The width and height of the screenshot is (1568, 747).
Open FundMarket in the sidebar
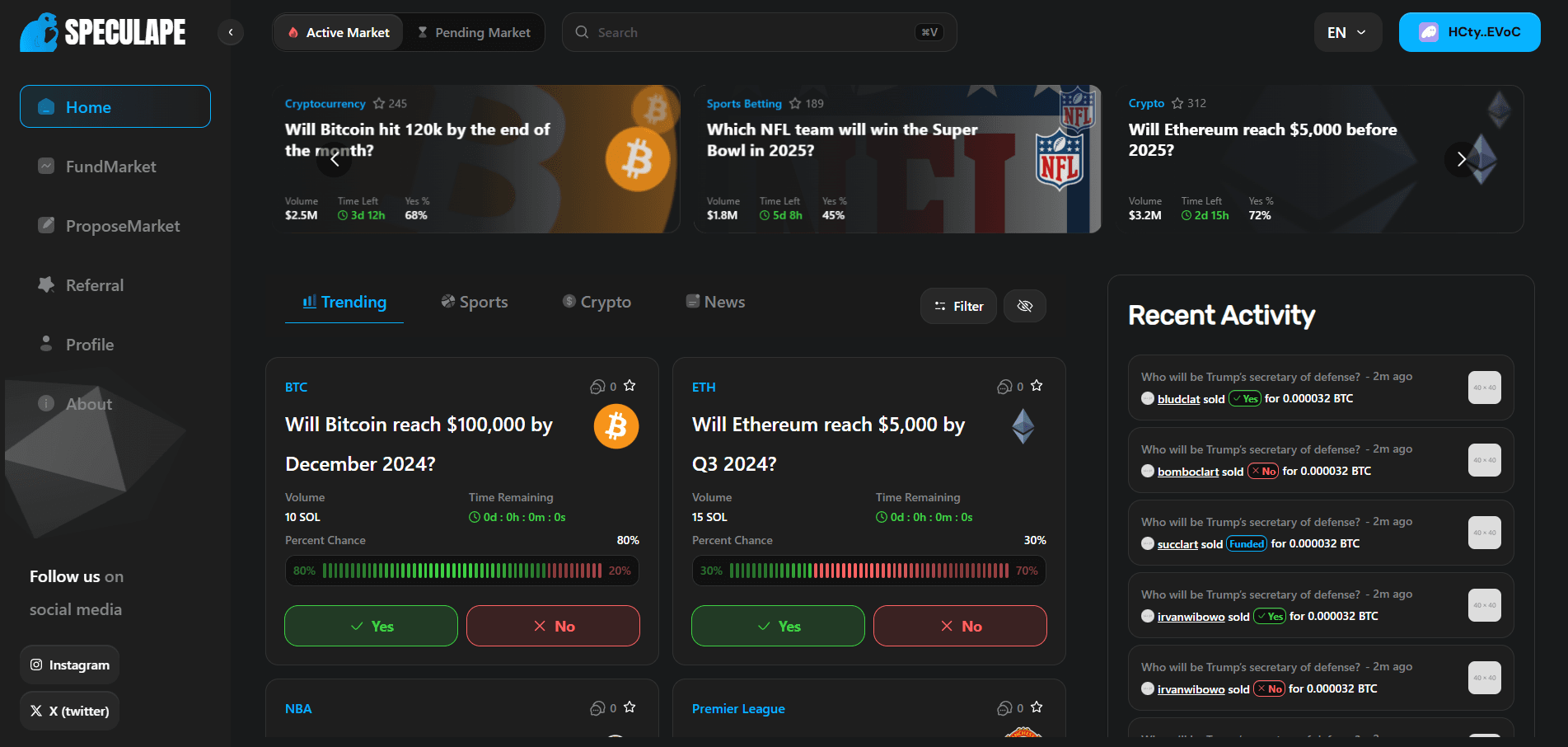click(110, 167)
